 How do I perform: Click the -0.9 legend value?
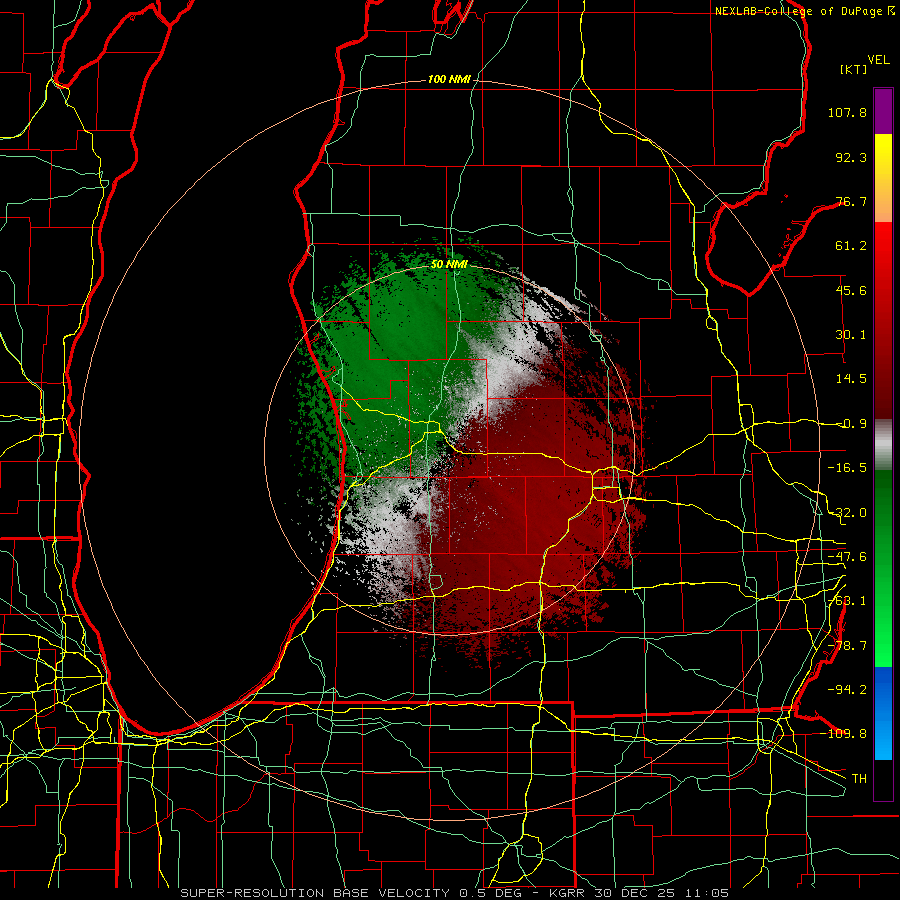851,424
